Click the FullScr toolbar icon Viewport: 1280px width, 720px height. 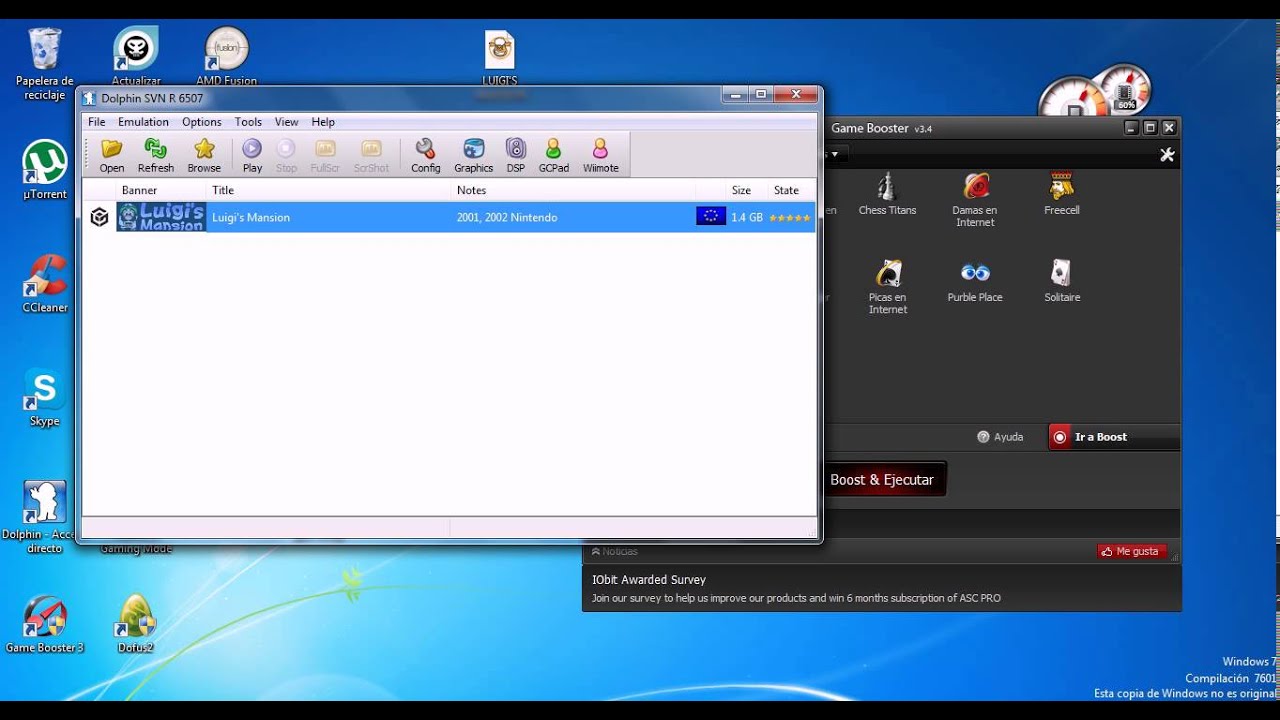pyautogui.click(x=325, y=156)
